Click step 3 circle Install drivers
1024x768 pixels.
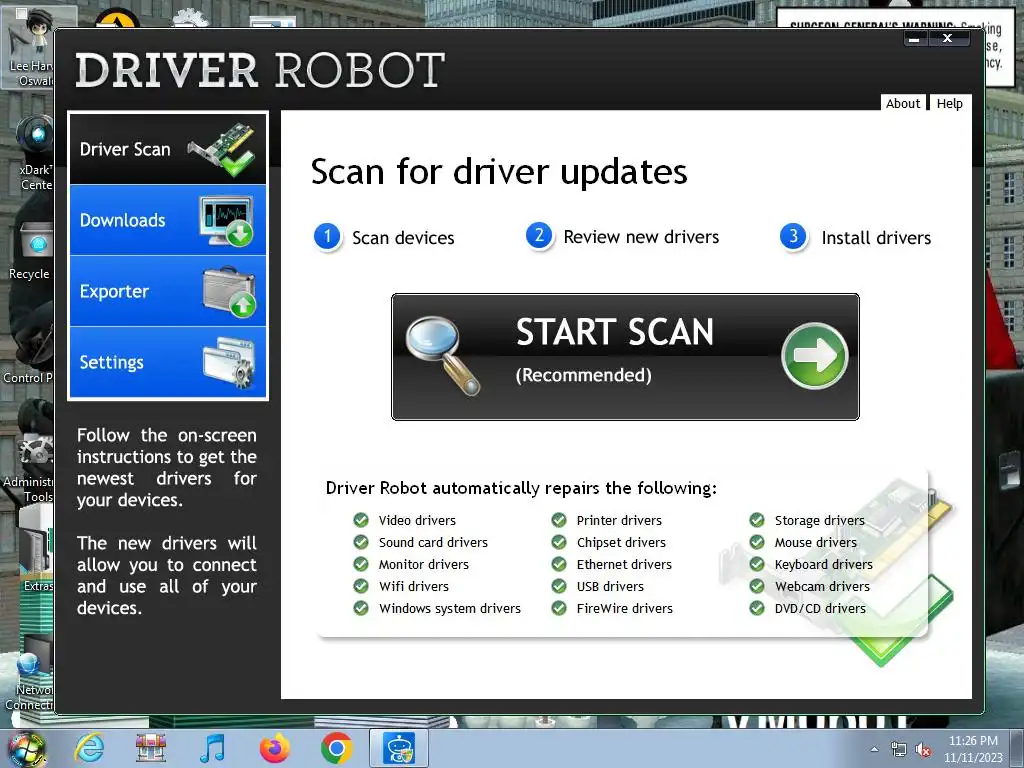(793, 236)
